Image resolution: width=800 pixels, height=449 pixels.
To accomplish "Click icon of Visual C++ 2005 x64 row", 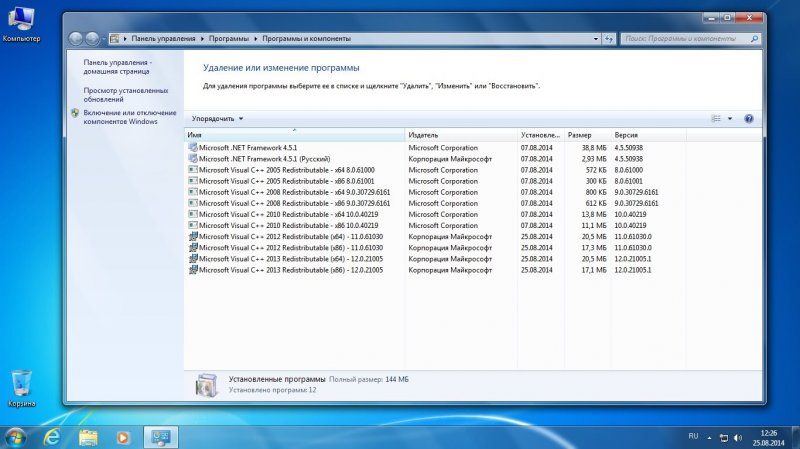I will [x=193, y=169].
